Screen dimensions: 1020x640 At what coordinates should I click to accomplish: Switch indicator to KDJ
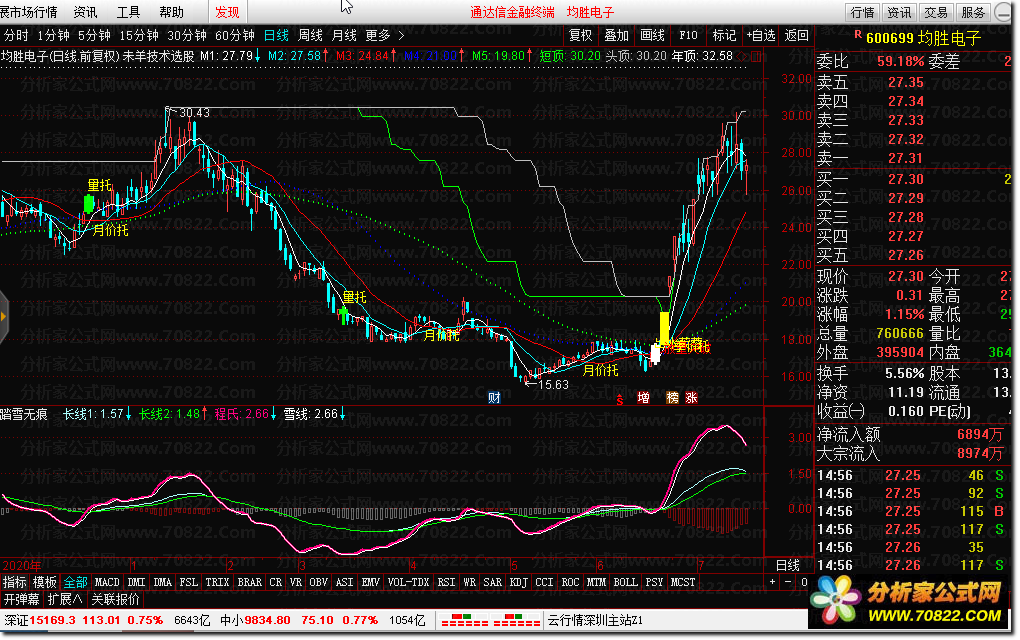click(518, 582)
